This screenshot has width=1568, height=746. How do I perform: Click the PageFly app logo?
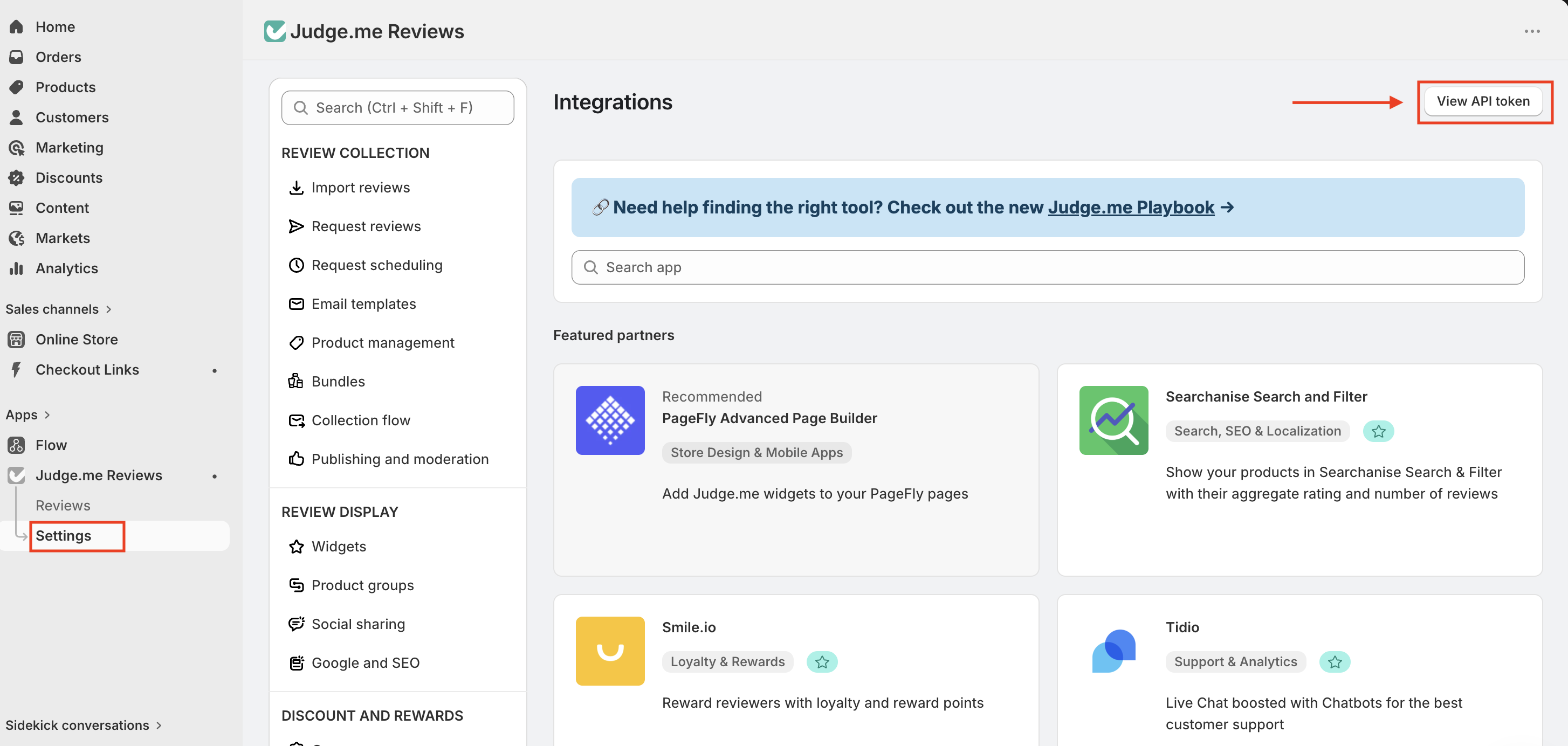pos(610,420)
